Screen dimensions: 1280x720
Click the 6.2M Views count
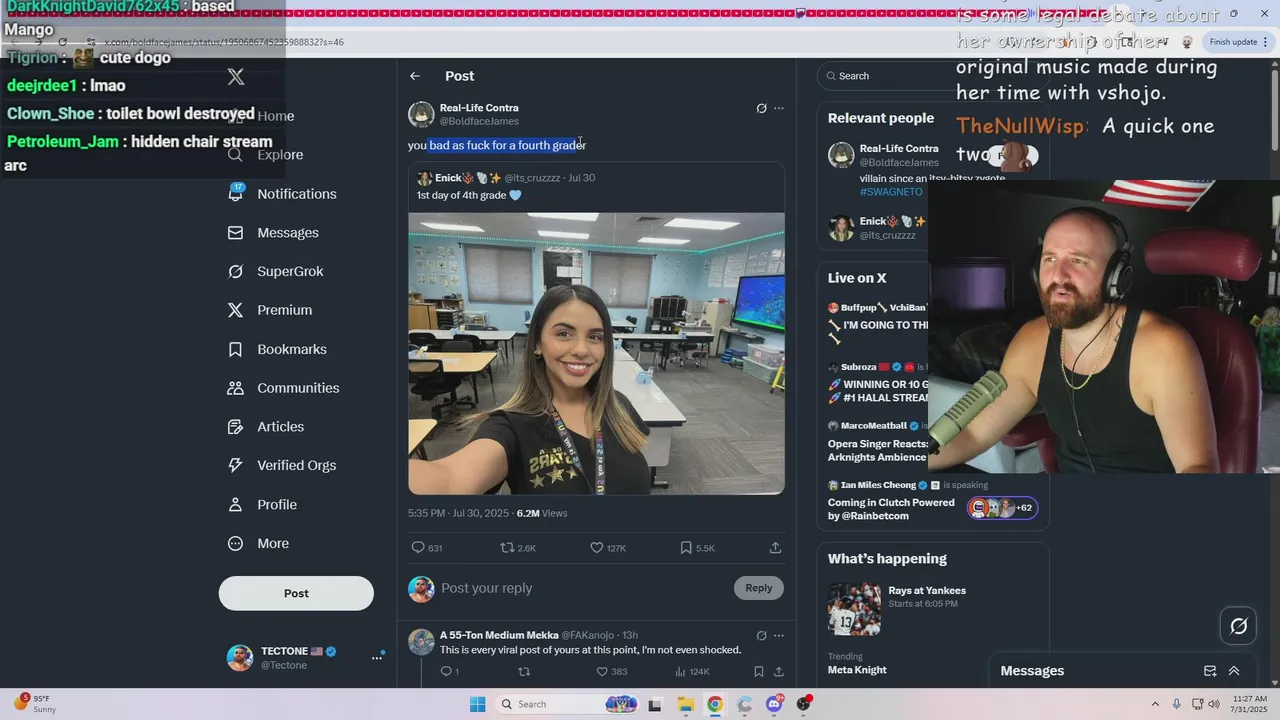[542, 513]
